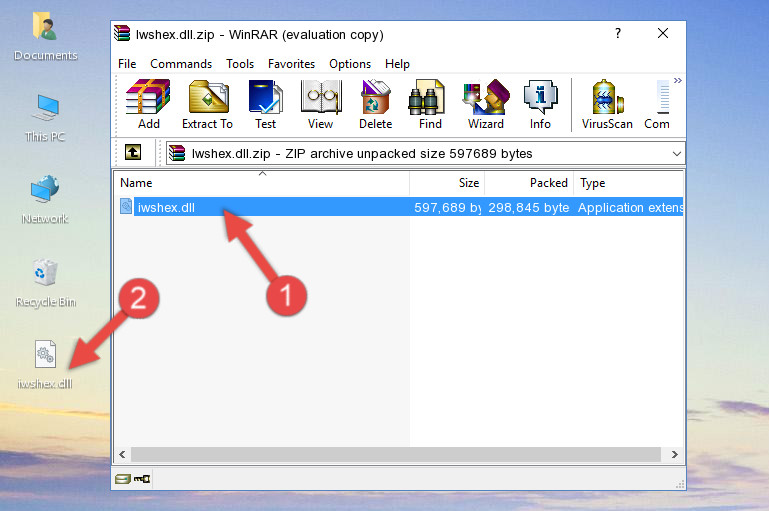Click the horizontal scrollbar right arrow
Image resolution: width=769 pixels, height=511 pixels.
pos(675,455)
